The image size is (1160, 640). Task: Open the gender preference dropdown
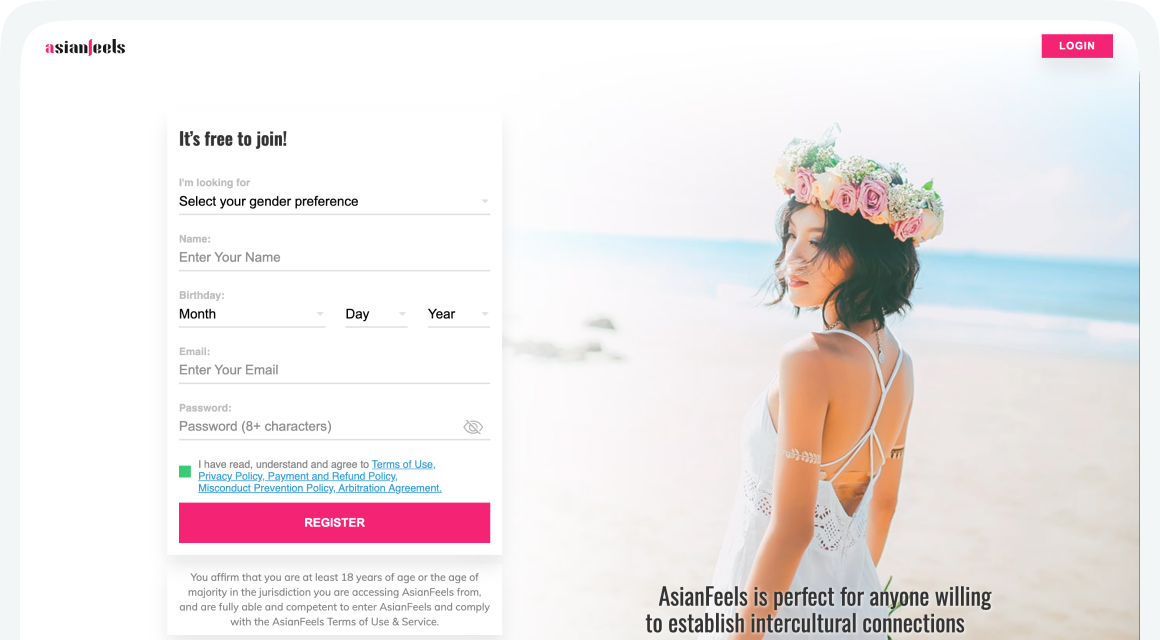coord(334,201)
